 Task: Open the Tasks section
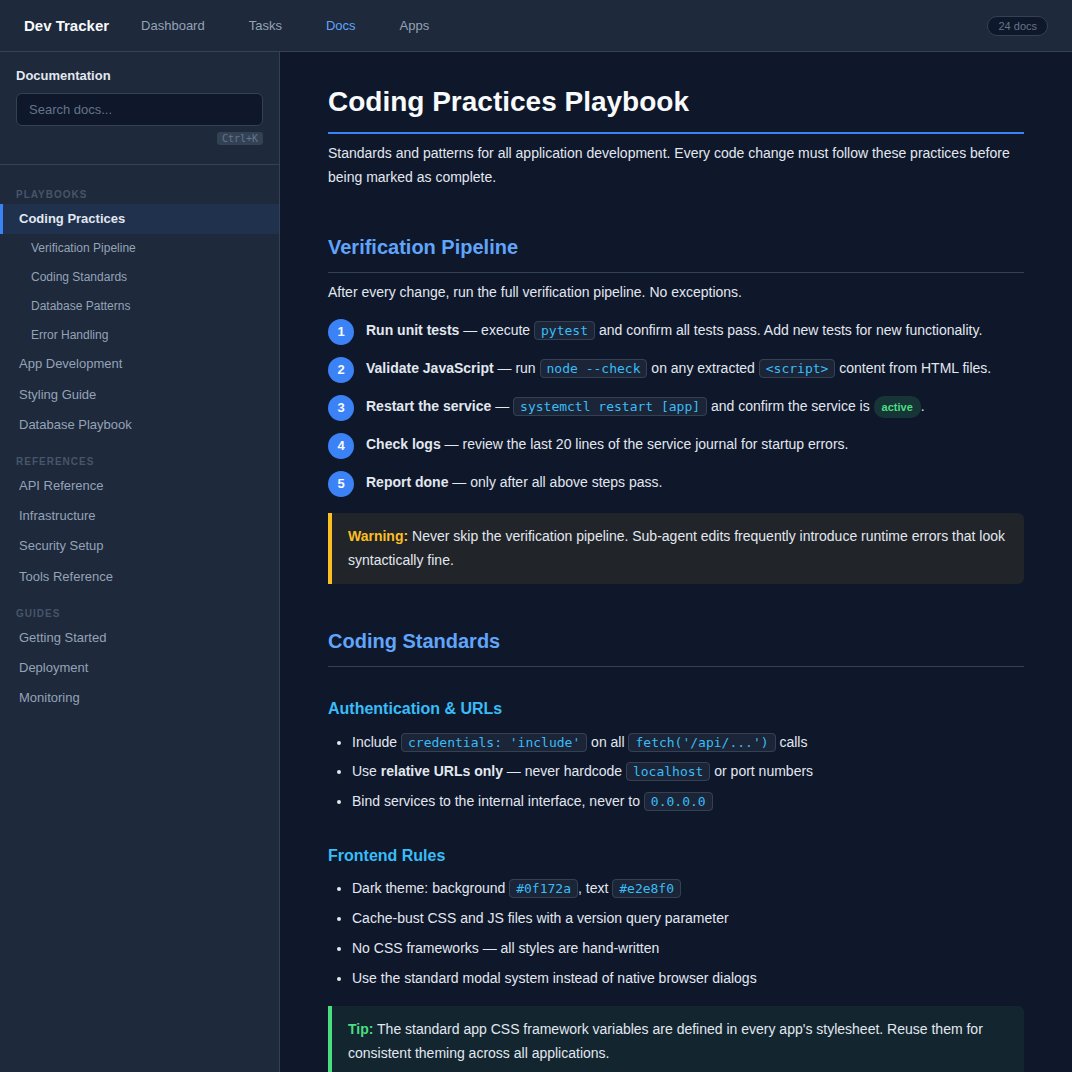tap(265, 26)
